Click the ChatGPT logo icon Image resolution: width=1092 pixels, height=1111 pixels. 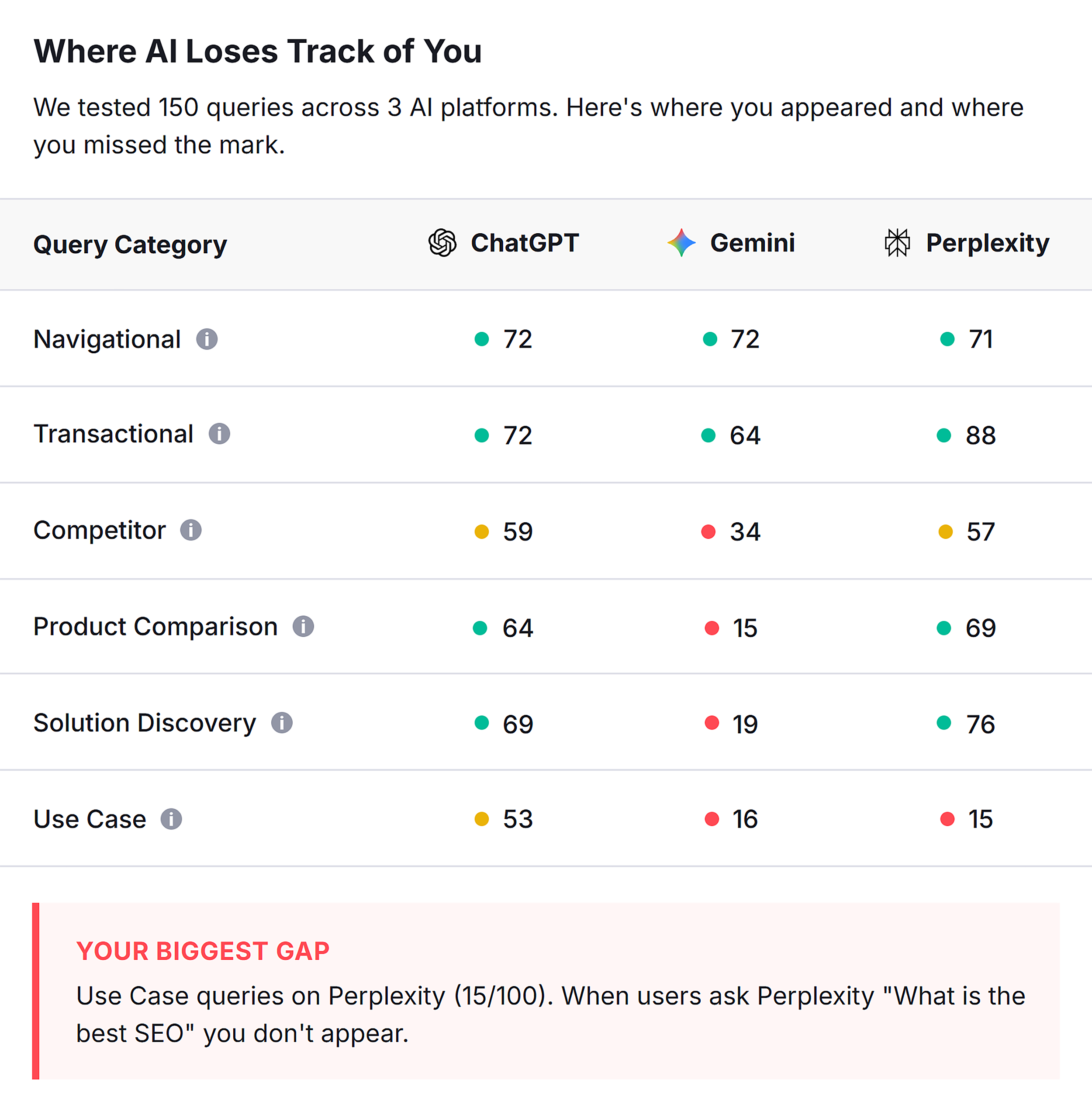coord(442,243)
